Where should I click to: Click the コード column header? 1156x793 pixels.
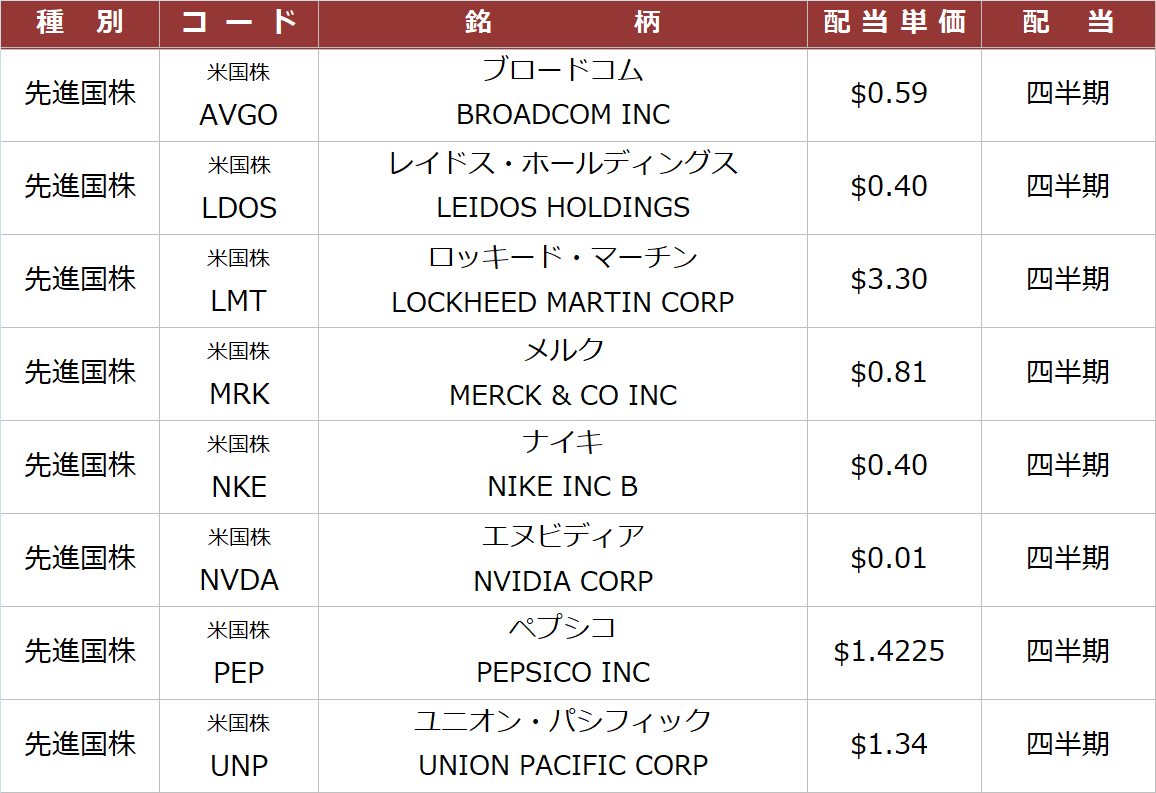pyautogui.click(x=239, y=23)
